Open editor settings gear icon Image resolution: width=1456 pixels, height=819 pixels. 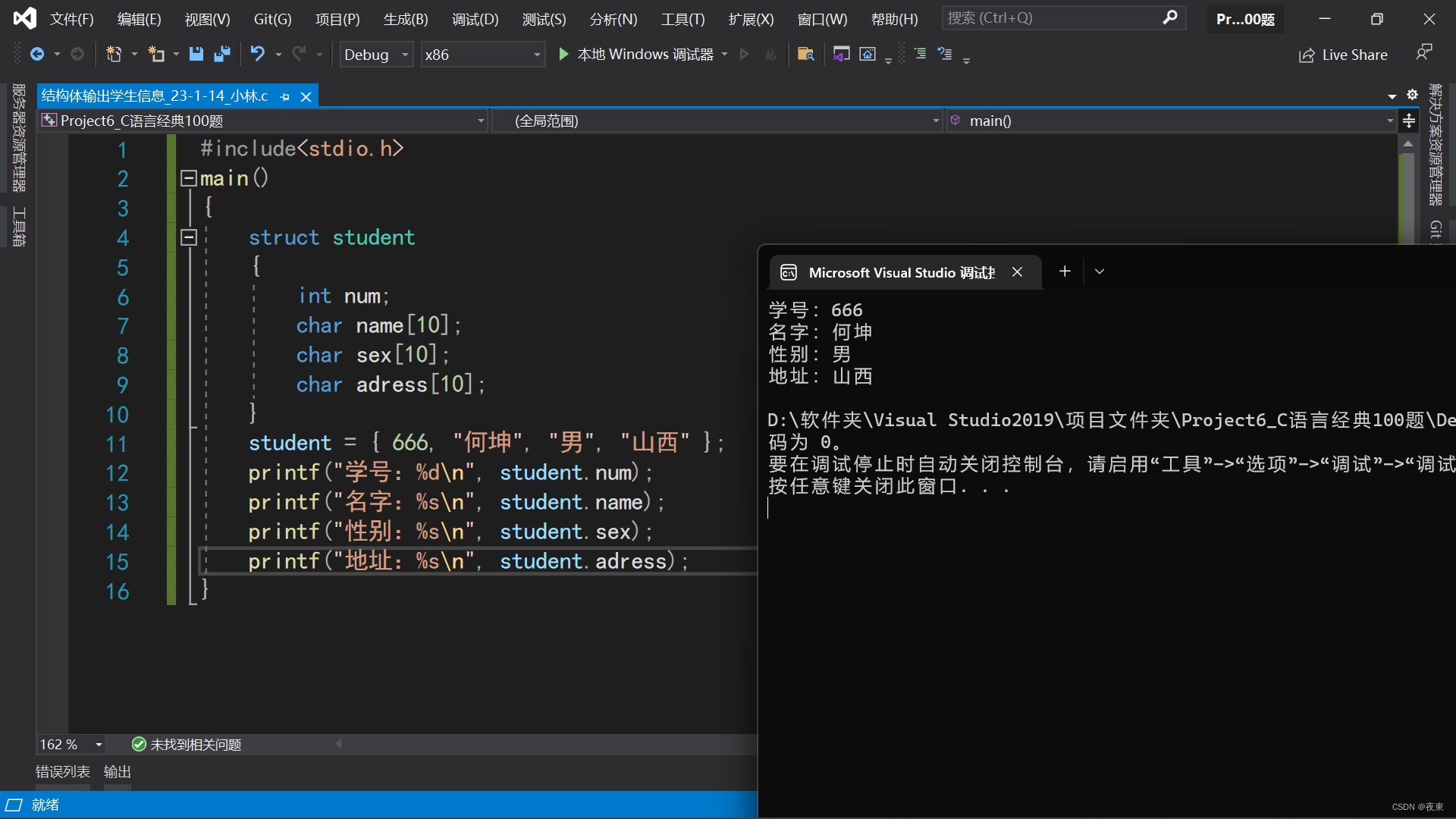pyautogui.click(x=1412, y=95)
